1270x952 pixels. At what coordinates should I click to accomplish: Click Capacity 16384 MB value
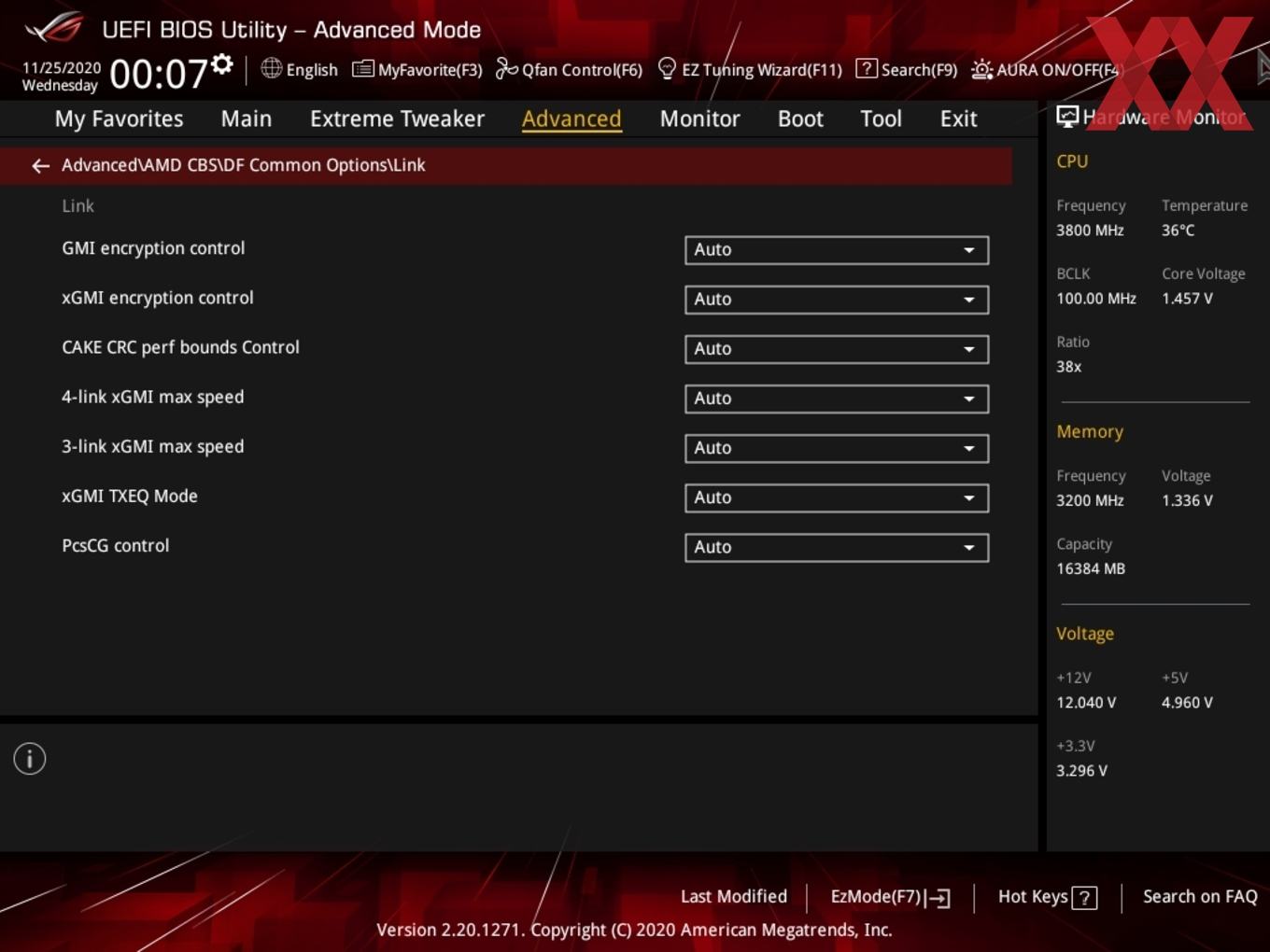click(x=1091, y=568)
